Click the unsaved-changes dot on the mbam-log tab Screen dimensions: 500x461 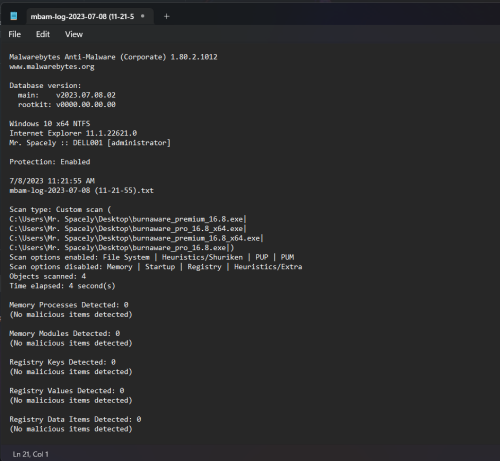coord(143,16)
